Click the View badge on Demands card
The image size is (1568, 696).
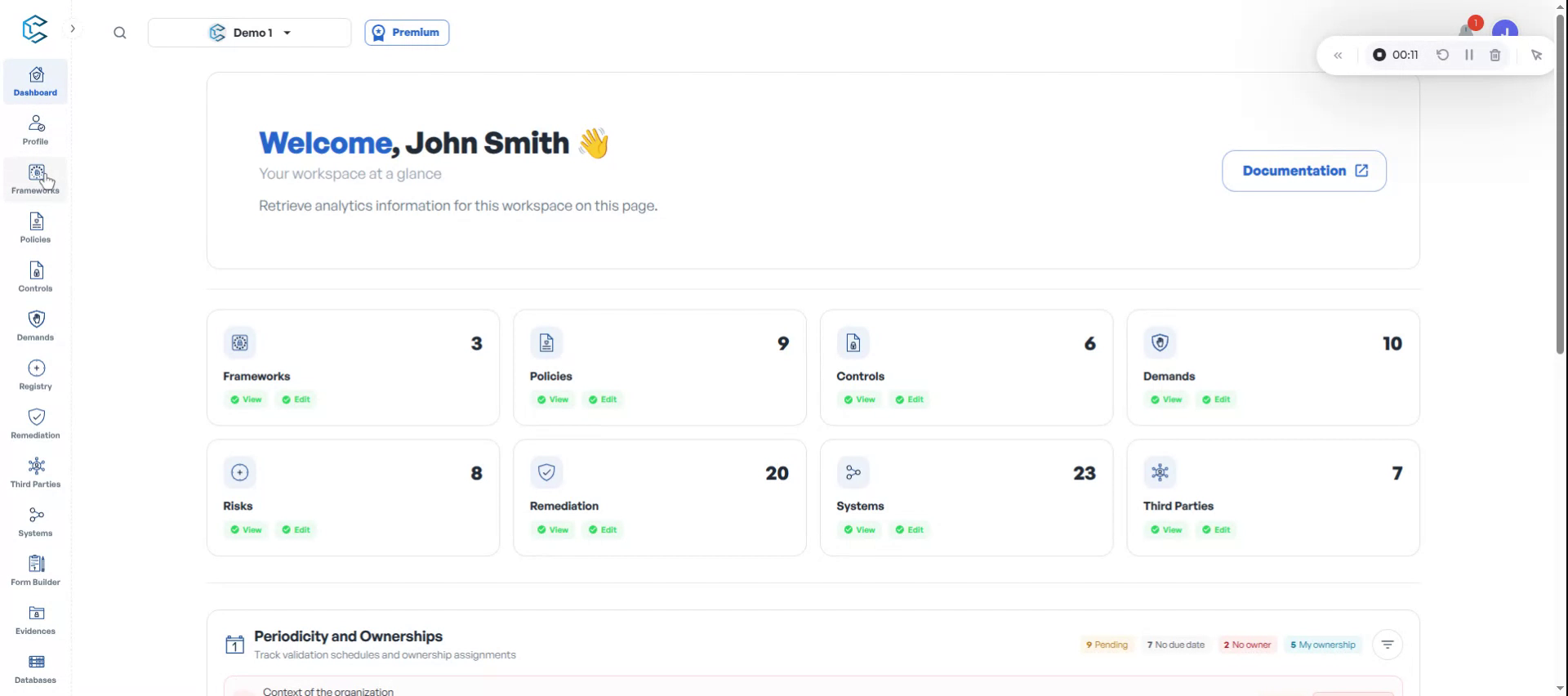1166,399
